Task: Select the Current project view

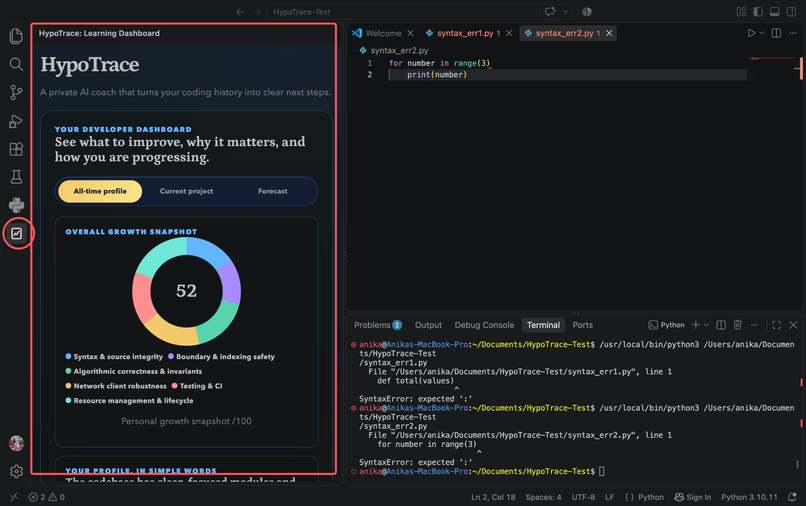Action: [186, 191]
